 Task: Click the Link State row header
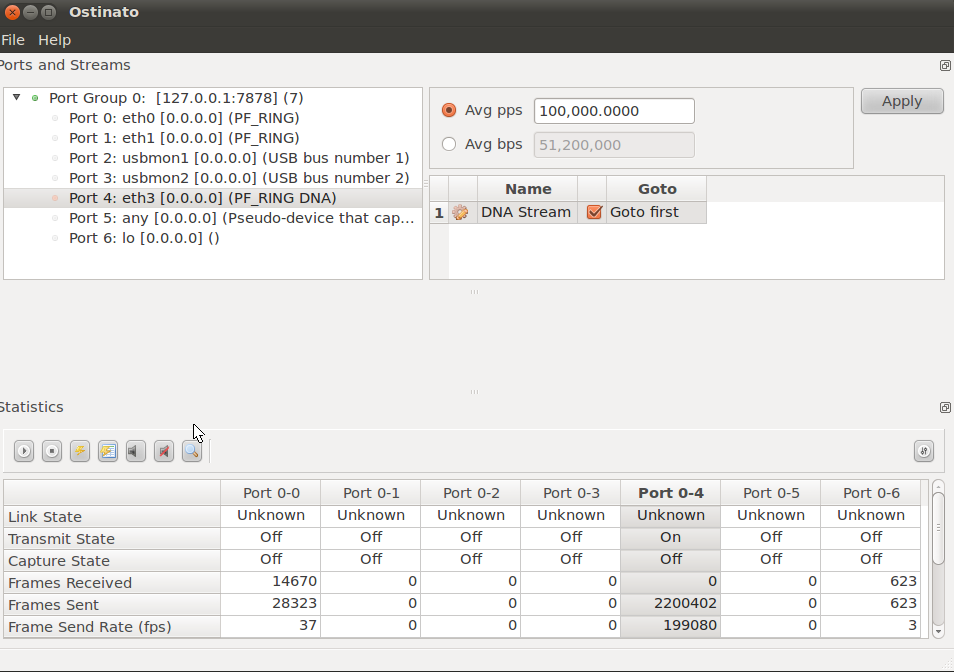[112, 517]
